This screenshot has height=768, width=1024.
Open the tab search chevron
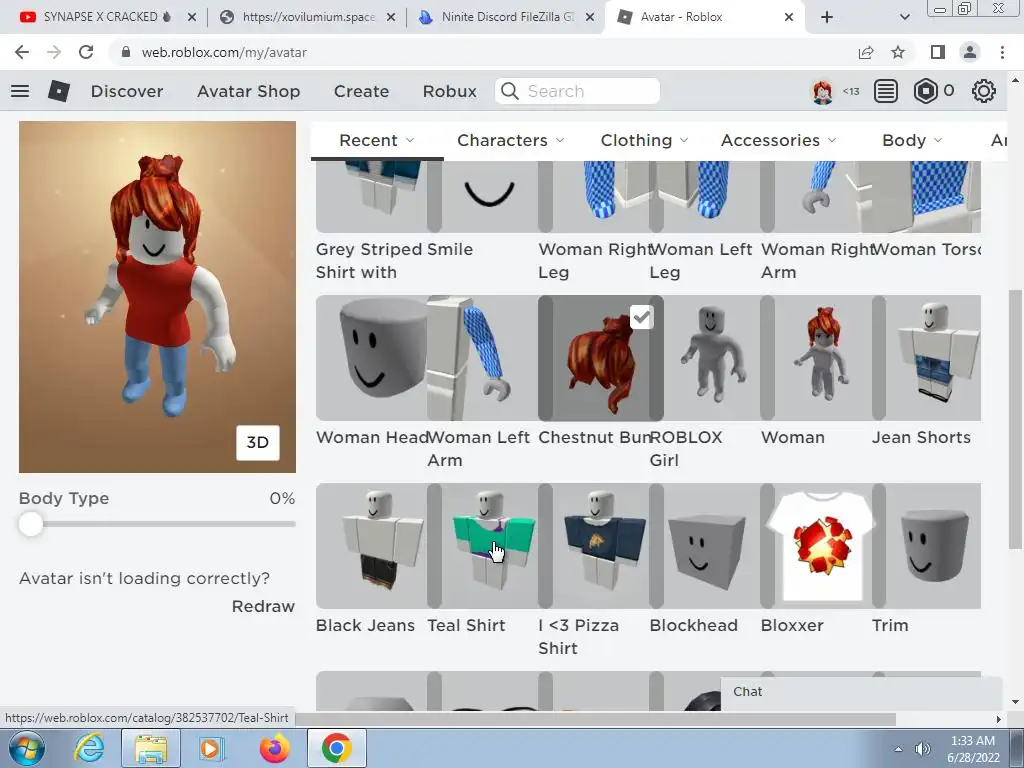click(x=904, y=17)
